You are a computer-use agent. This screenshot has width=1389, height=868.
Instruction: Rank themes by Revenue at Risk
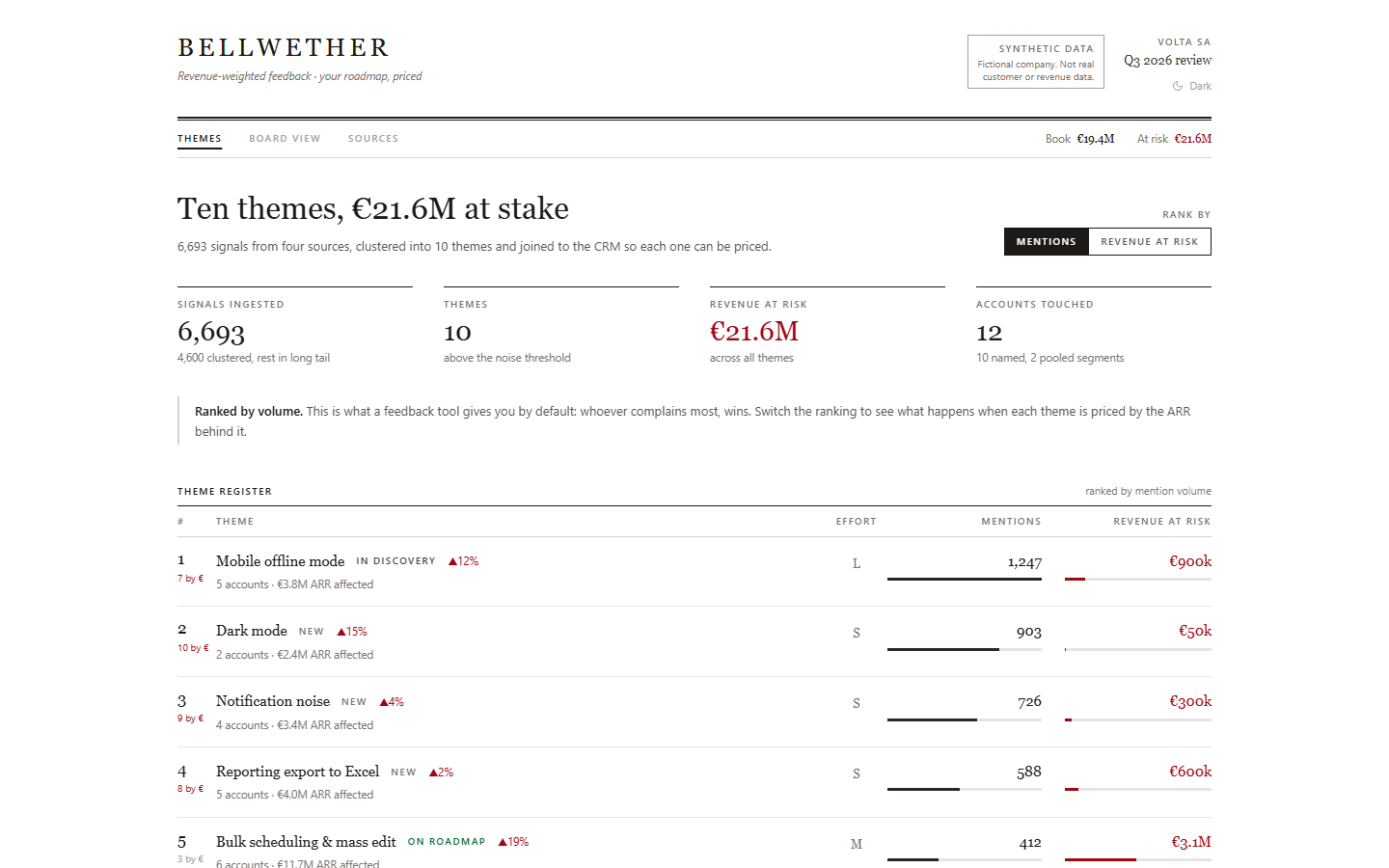click(1150, 242)
